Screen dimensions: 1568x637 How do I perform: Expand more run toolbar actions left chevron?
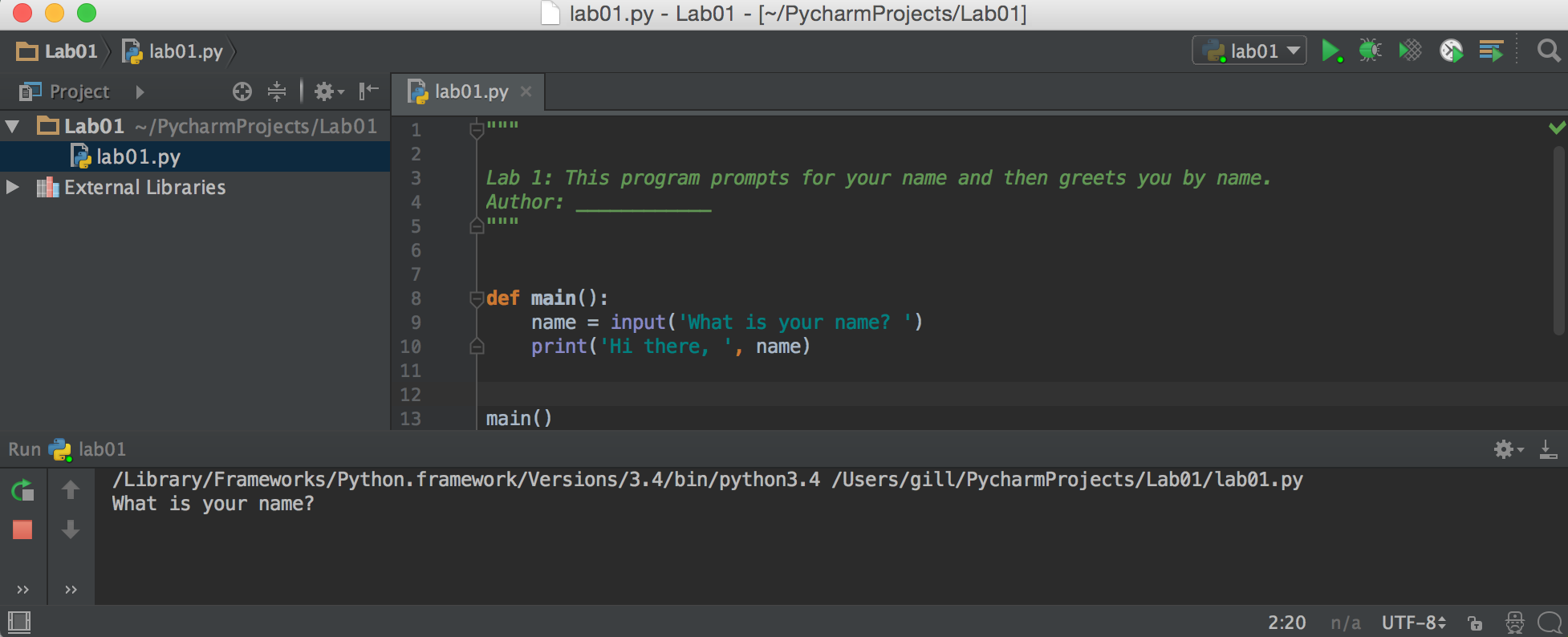(x=22, y=590)
